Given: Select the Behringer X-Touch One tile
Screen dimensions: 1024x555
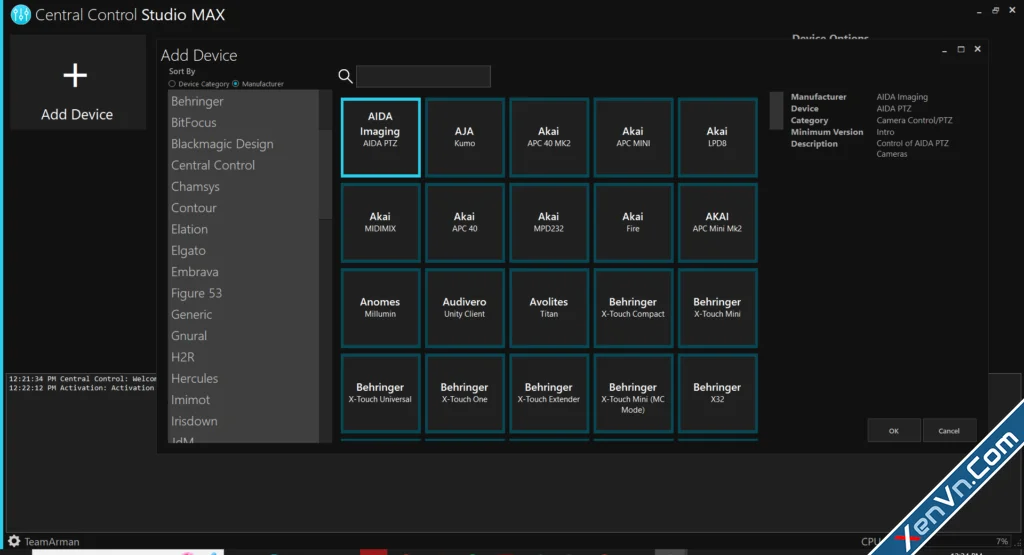Looking at the screenshot, I should [x=464, y=394].
